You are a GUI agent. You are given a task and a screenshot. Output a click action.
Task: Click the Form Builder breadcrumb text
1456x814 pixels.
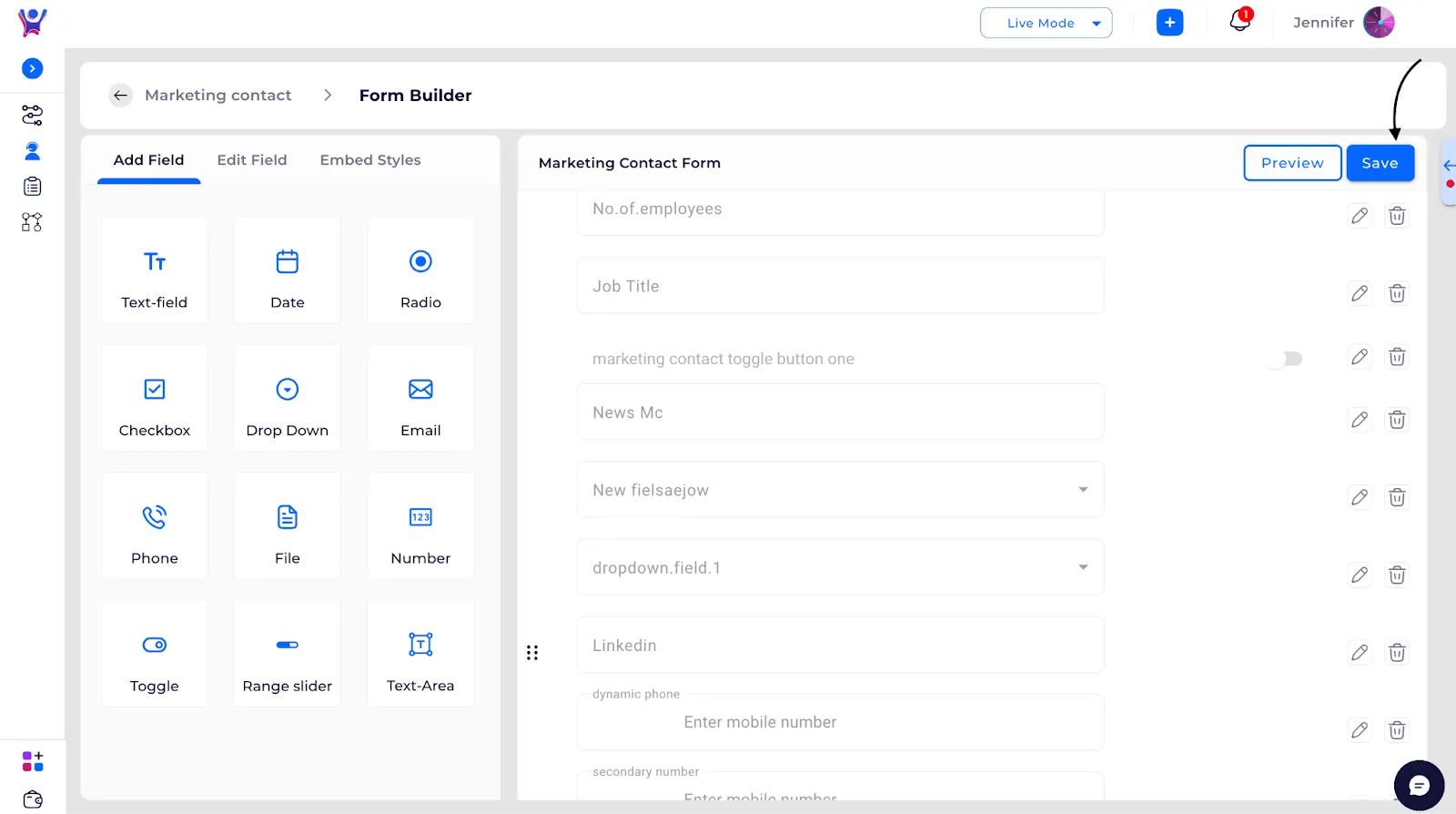[415, 95]
